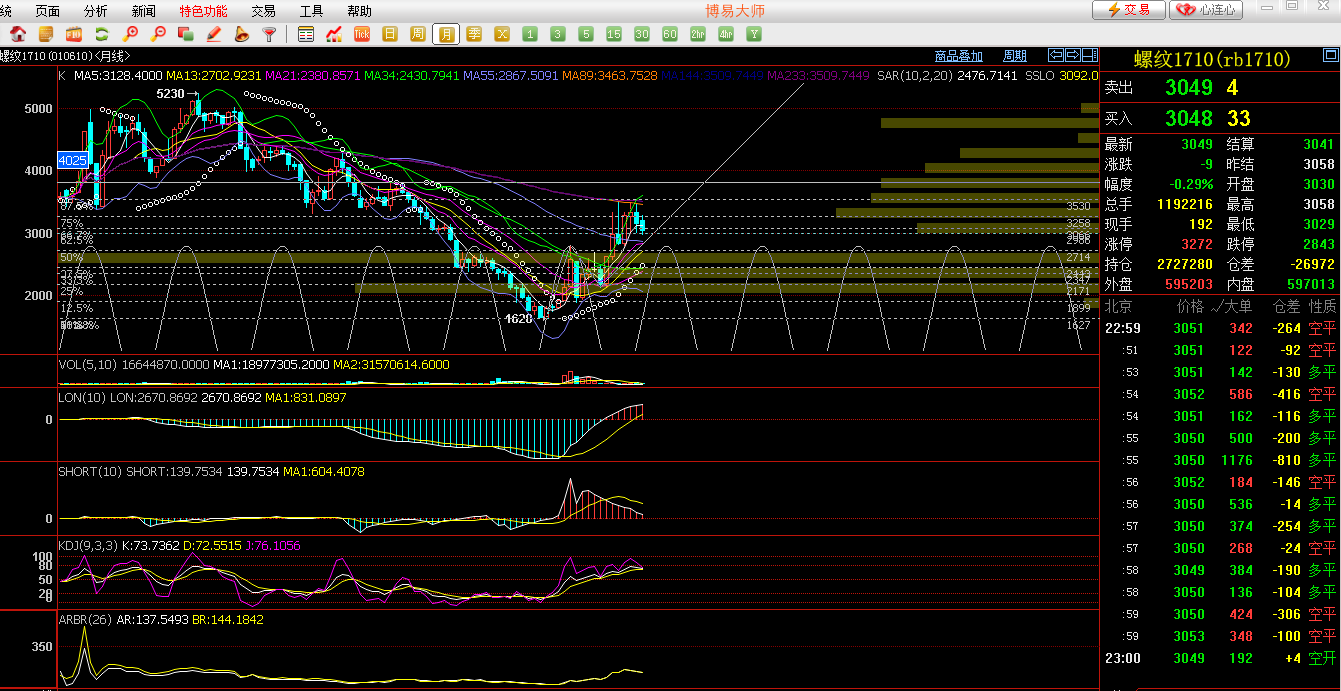Click the 性质 column header

pos(1323,306)
